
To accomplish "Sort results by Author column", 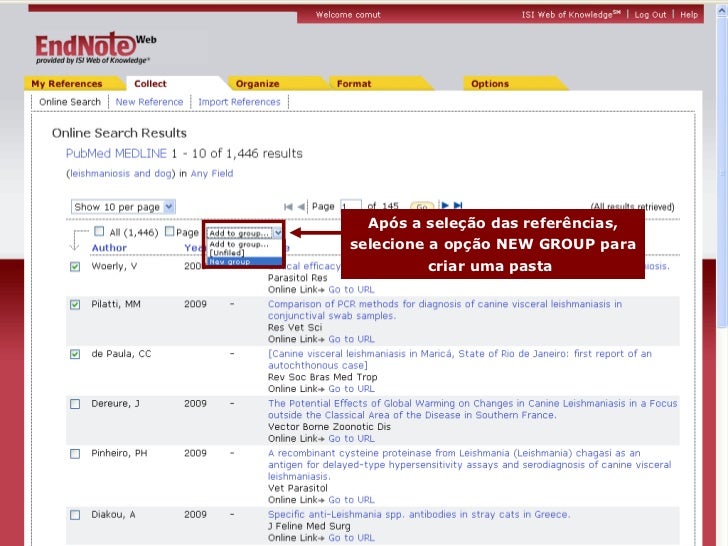I will 109,248.
